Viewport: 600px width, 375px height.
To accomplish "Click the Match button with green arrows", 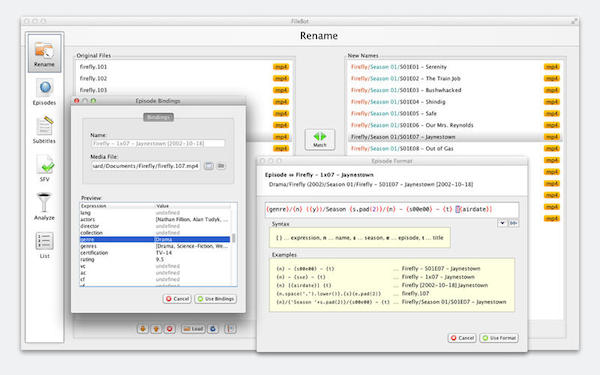I will 320,139.
